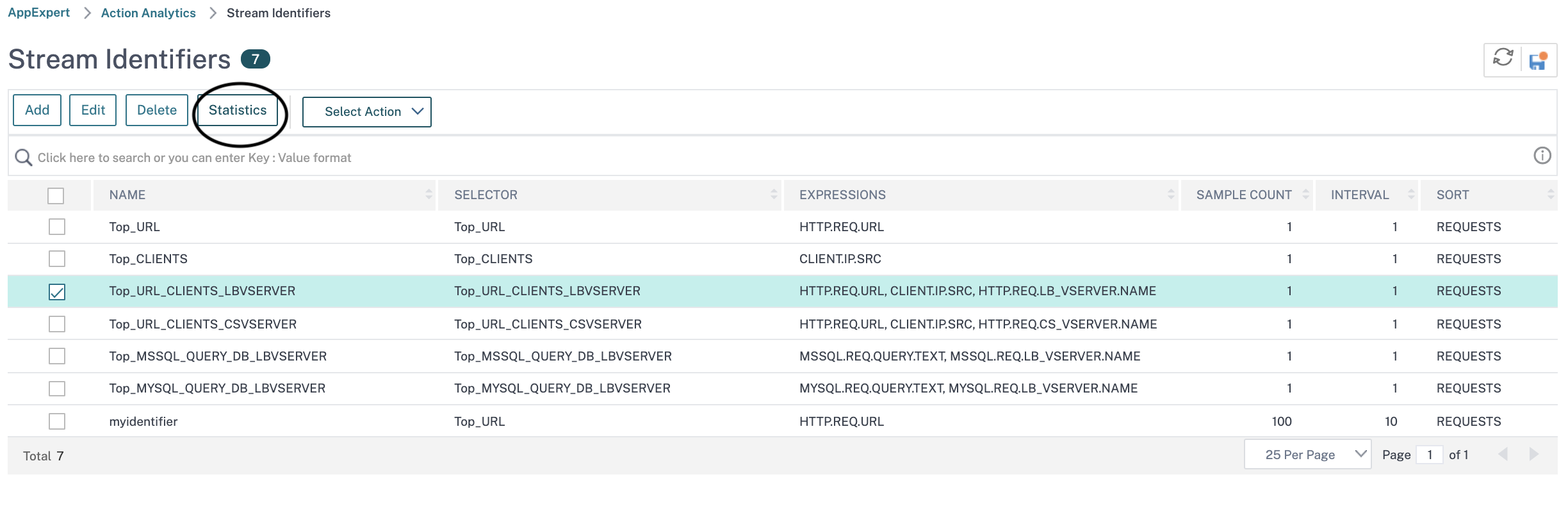Click the Page number input field
Screen dimensions: 1568x511
click(x=1430, y=455)
